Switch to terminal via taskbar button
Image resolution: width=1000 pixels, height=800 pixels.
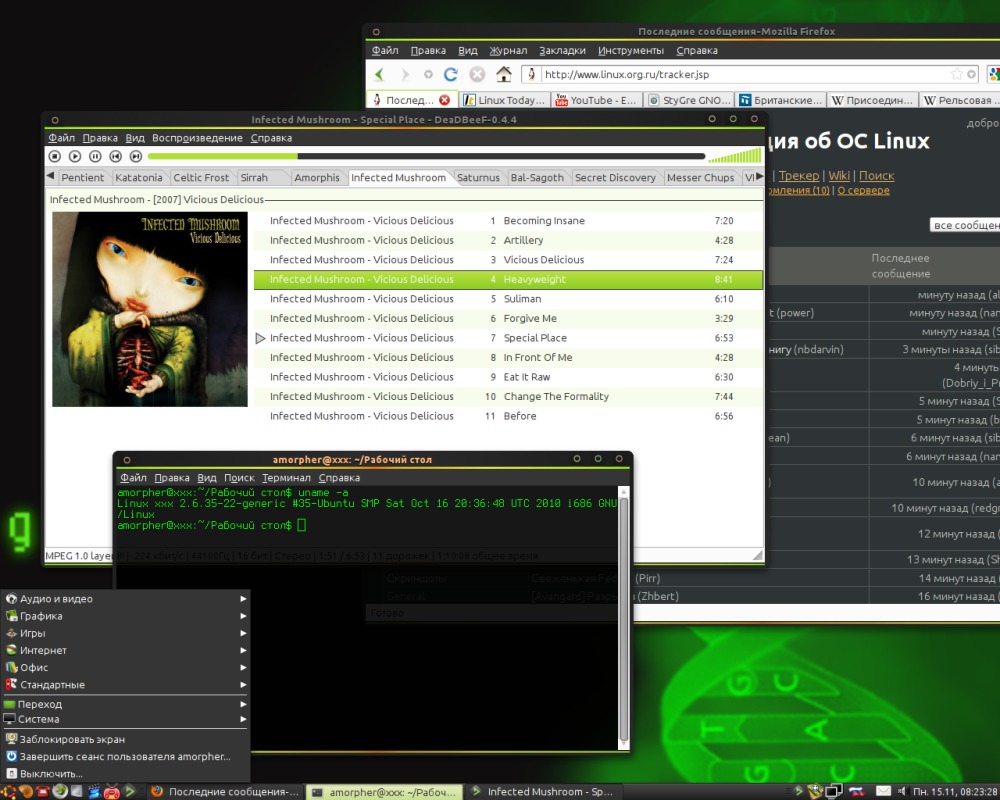coord(385,792)
